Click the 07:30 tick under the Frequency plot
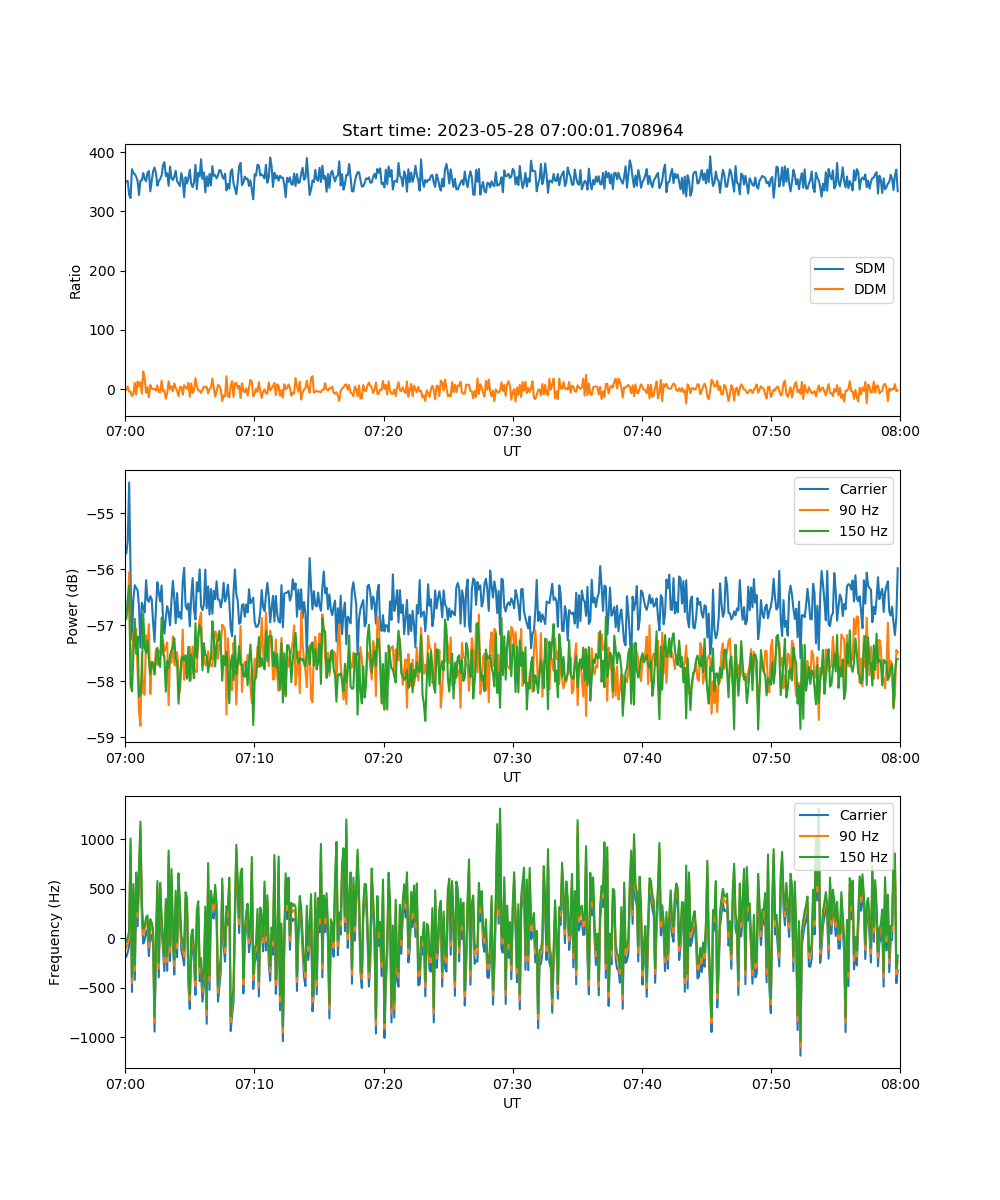The height and width of the screenshot is (1200, 1000). (x=512, y=1083)
